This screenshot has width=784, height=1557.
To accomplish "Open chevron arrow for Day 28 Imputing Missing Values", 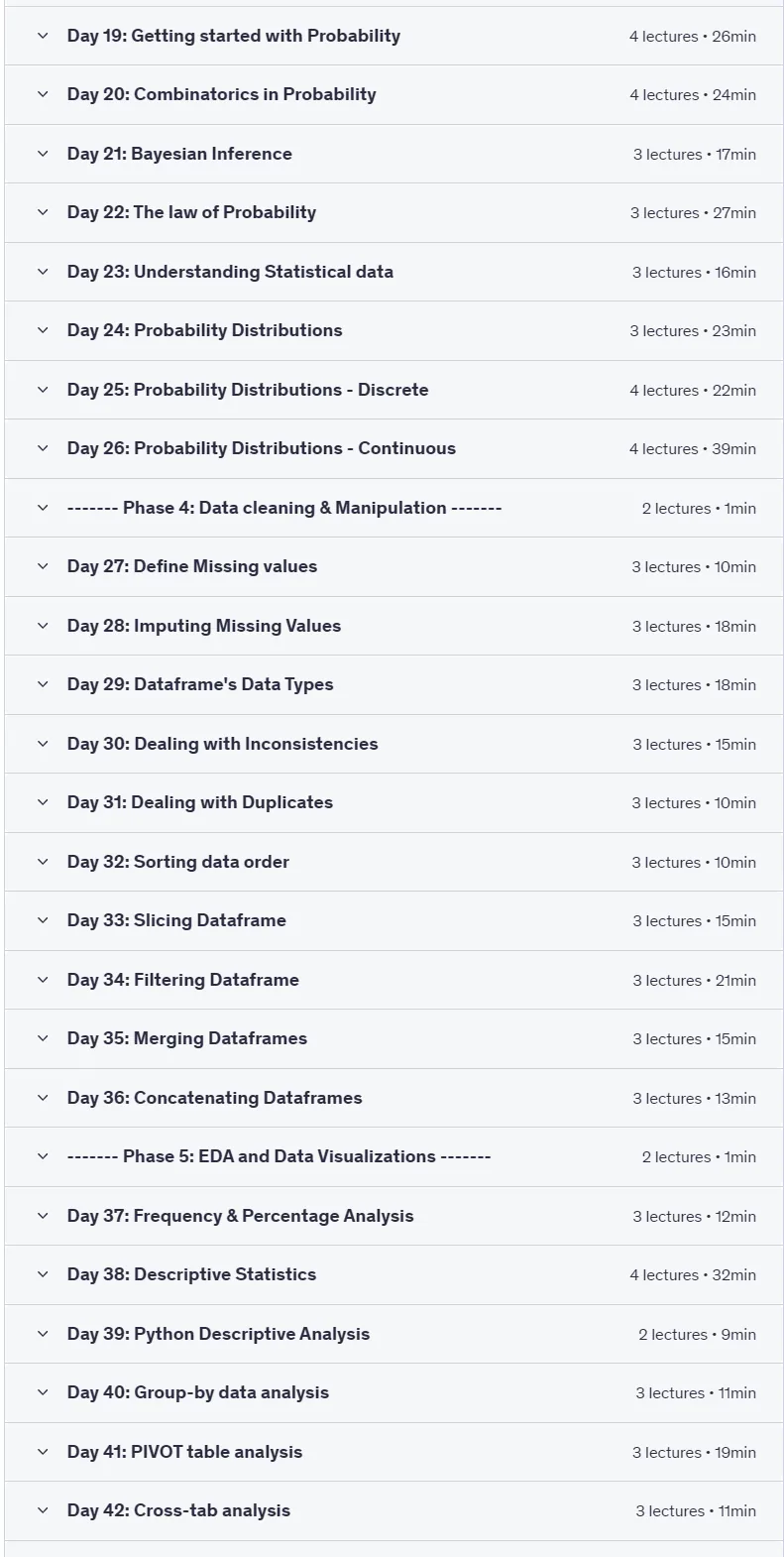I will pyautogui.click(x=43, y=626).
